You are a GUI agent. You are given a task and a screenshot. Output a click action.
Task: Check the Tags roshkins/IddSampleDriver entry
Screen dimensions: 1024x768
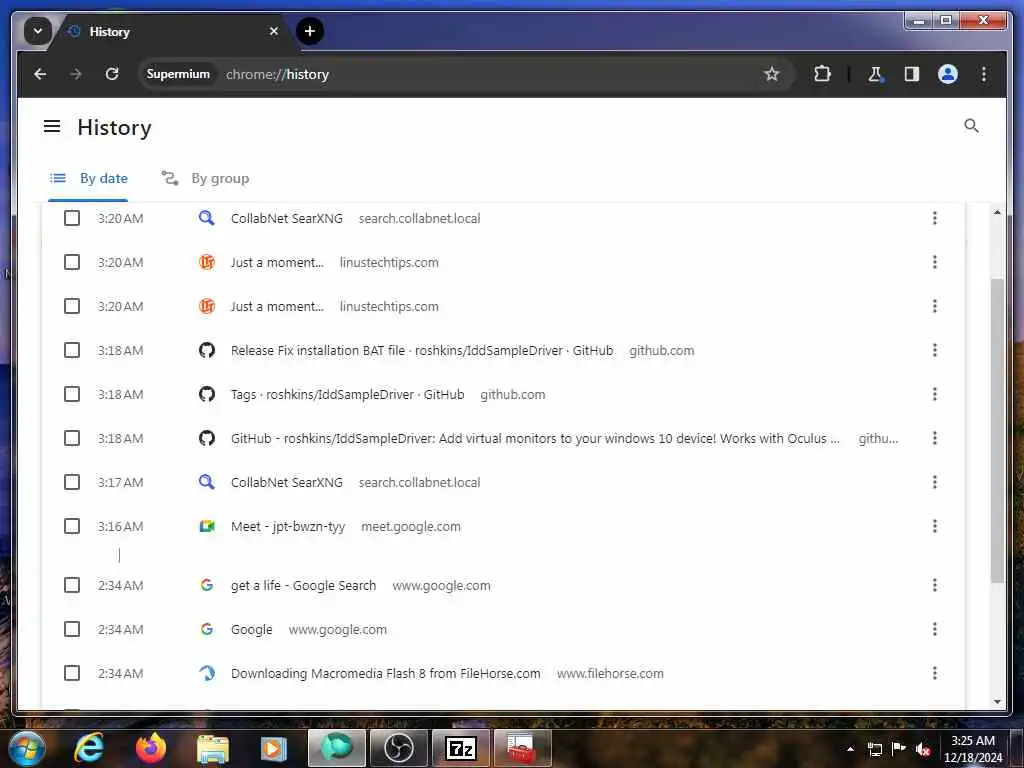pyautogui.click(x=72, y=394)
